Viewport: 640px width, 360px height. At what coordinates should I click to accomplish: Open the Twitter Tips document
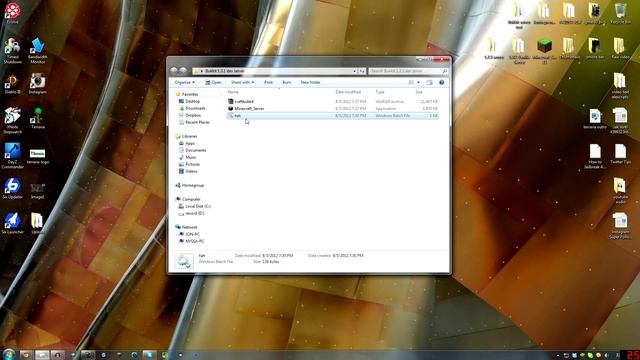[620, 154]
